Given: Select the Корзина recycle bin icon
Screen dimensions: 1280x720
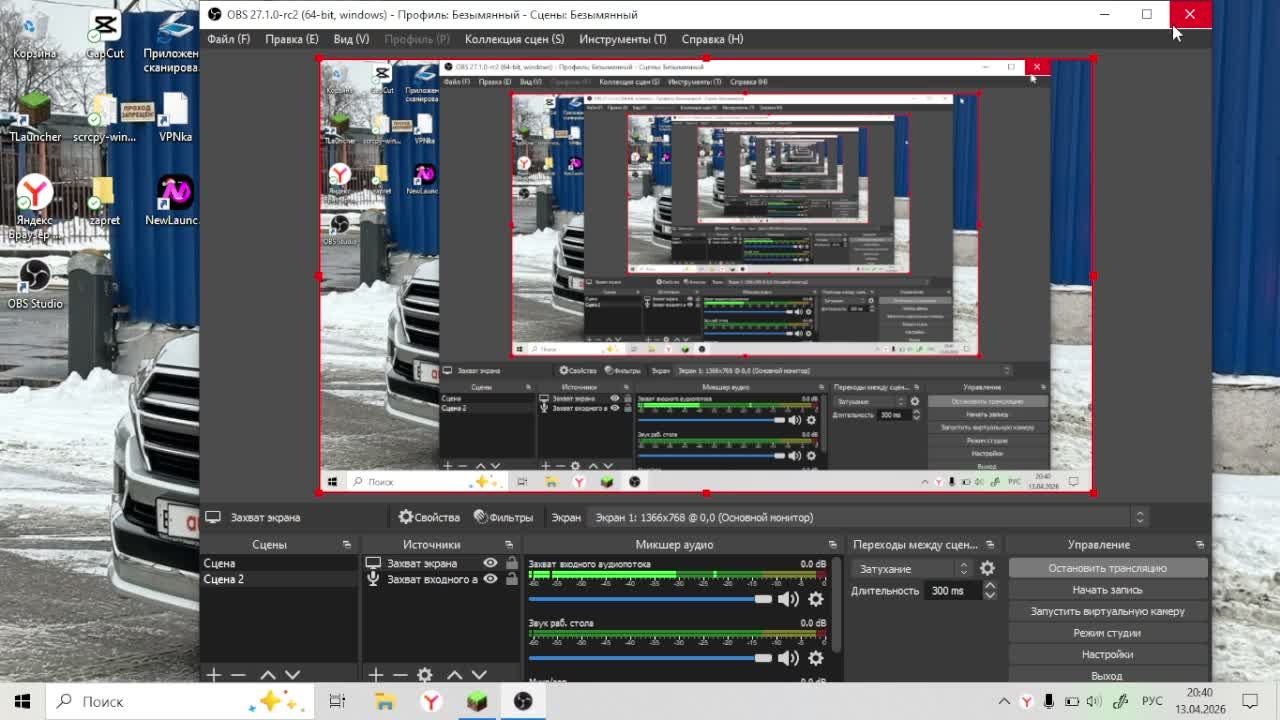Looking at the screenshot, I should 35,35.
